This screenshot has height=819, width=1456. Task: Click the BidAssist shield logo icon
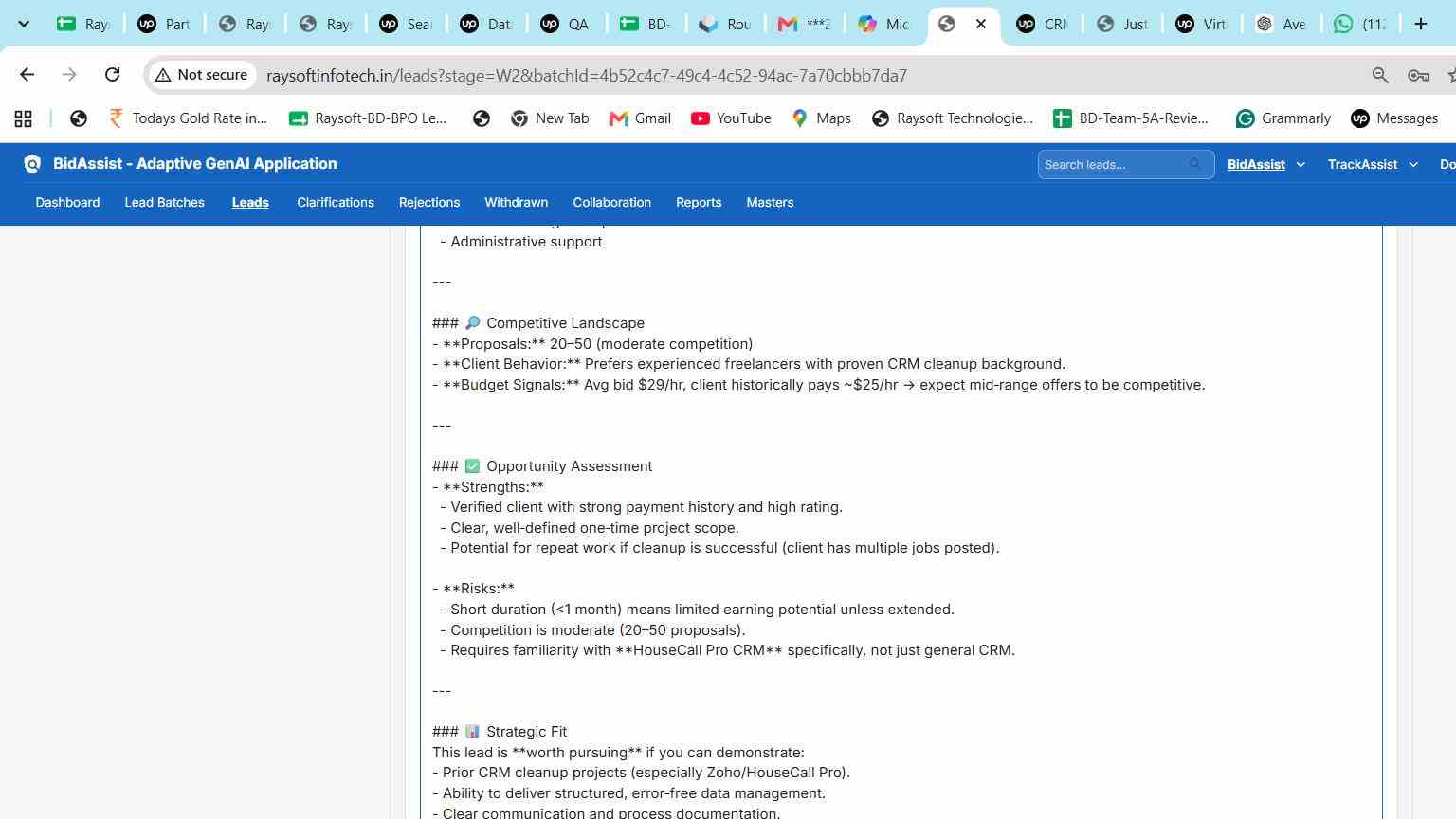[32, 164]
